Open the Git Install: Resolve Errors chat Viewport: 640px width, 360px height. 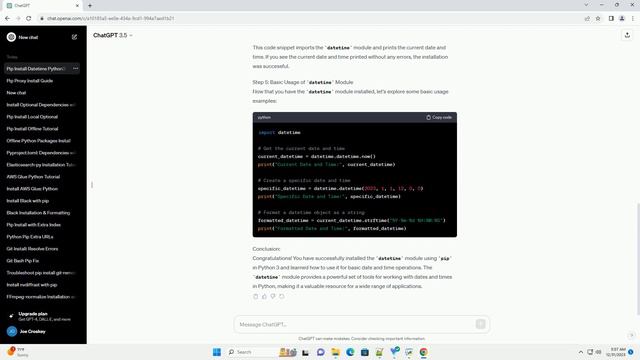(x=42, y=249)
